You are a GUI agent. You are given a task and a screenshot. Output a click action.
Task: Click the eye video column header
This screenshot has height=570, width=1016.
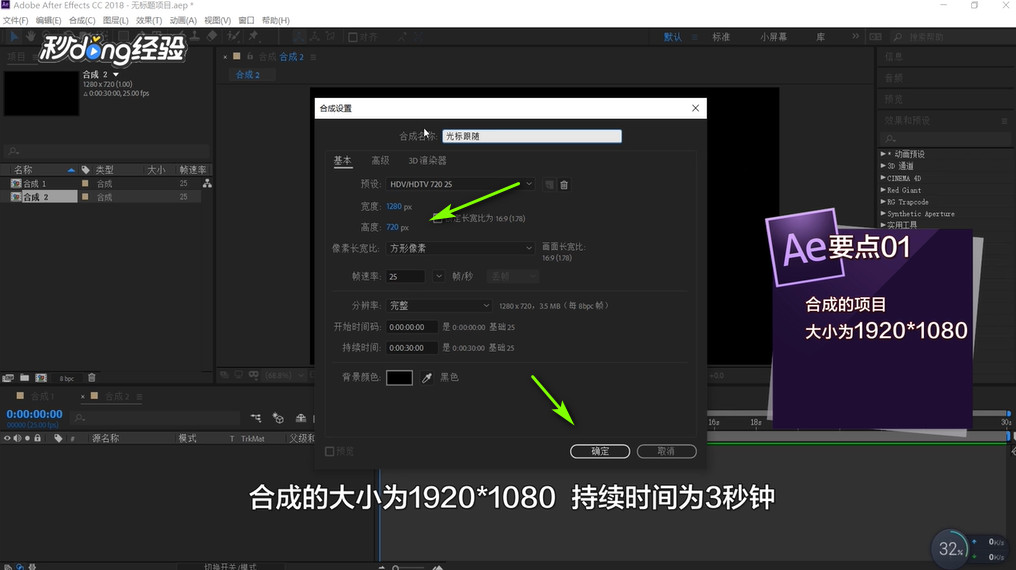(7, 439)
